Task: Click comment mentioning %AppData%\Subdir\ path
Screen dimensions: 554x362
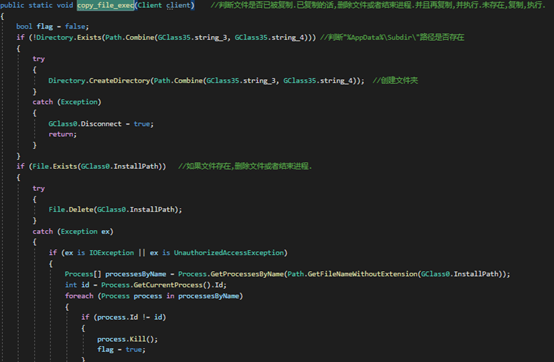Action: [392, 37]
